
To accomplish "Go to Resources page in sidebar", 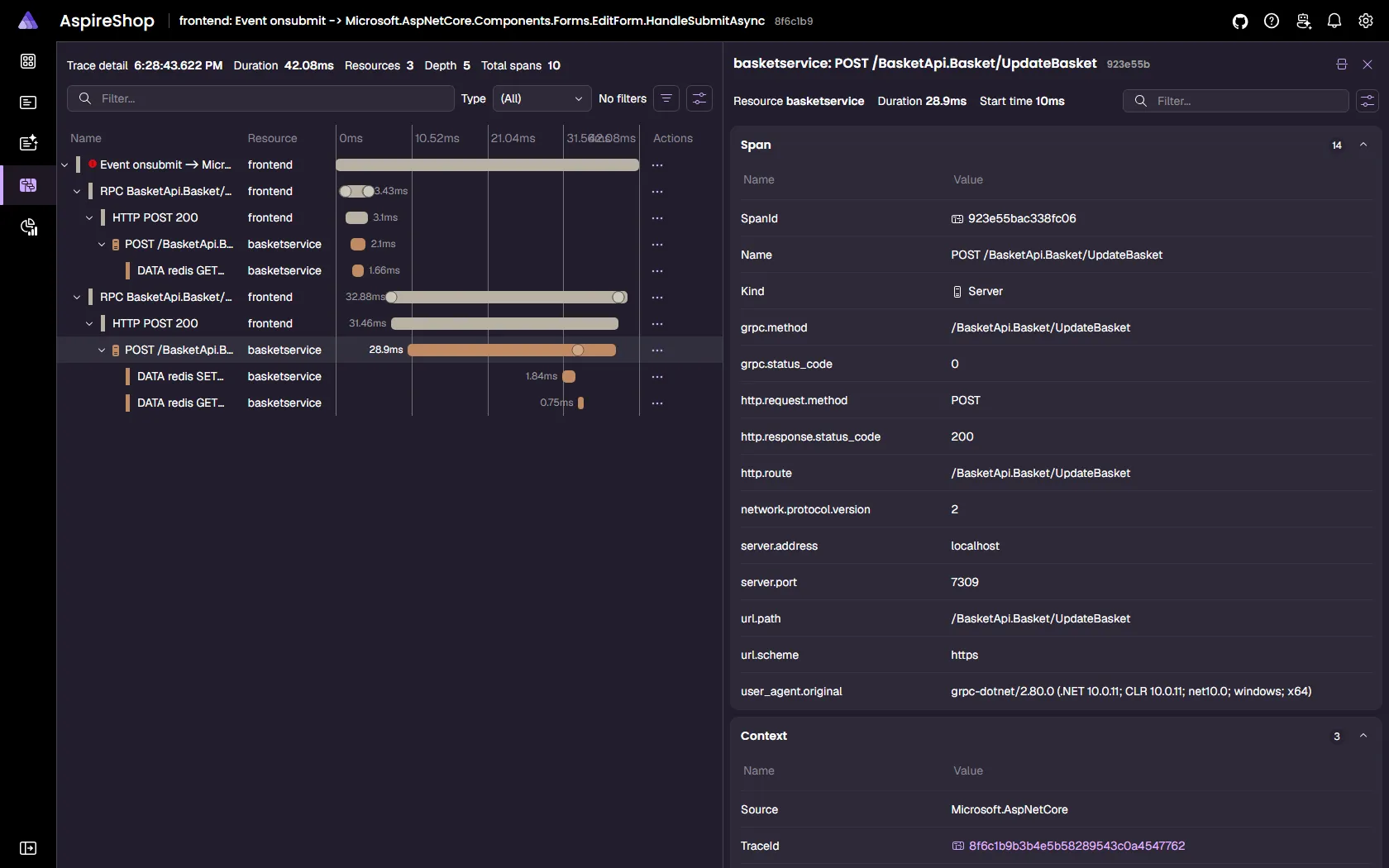I will (28, 61).
